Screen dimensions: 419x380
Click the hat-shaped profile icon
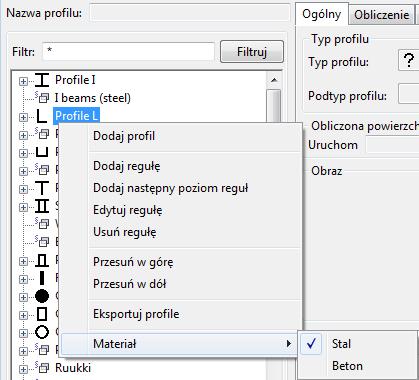click(x=42, y=260)
